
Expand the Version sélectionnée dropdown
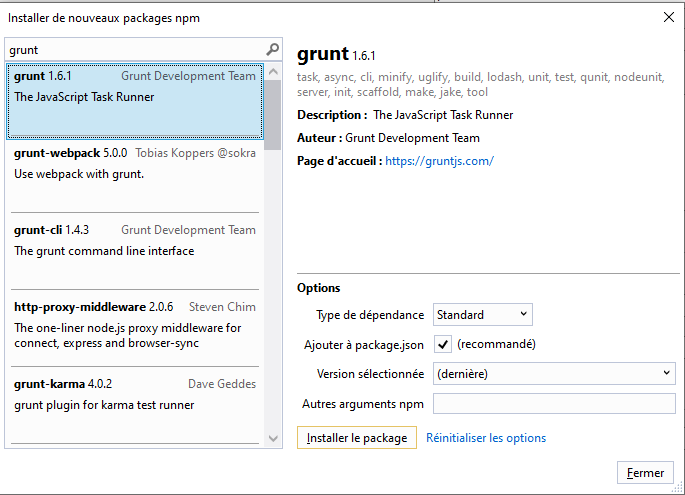pos(554,374)
